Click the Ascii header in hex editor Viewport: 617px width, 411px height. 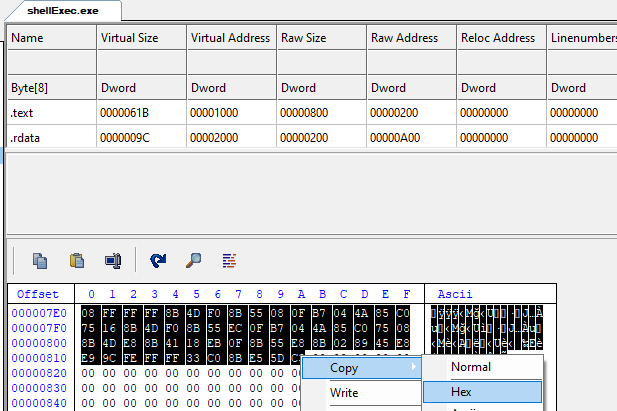455,294
